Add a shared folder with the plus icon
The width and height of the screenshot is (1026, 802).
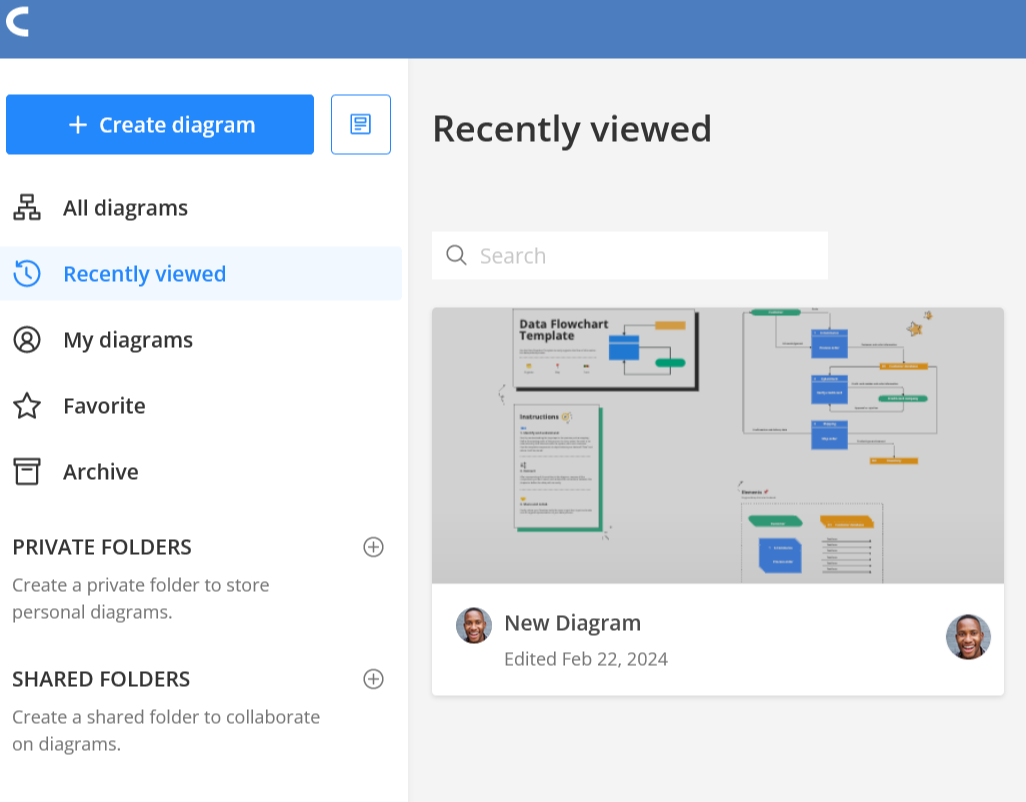pos(373,679)
